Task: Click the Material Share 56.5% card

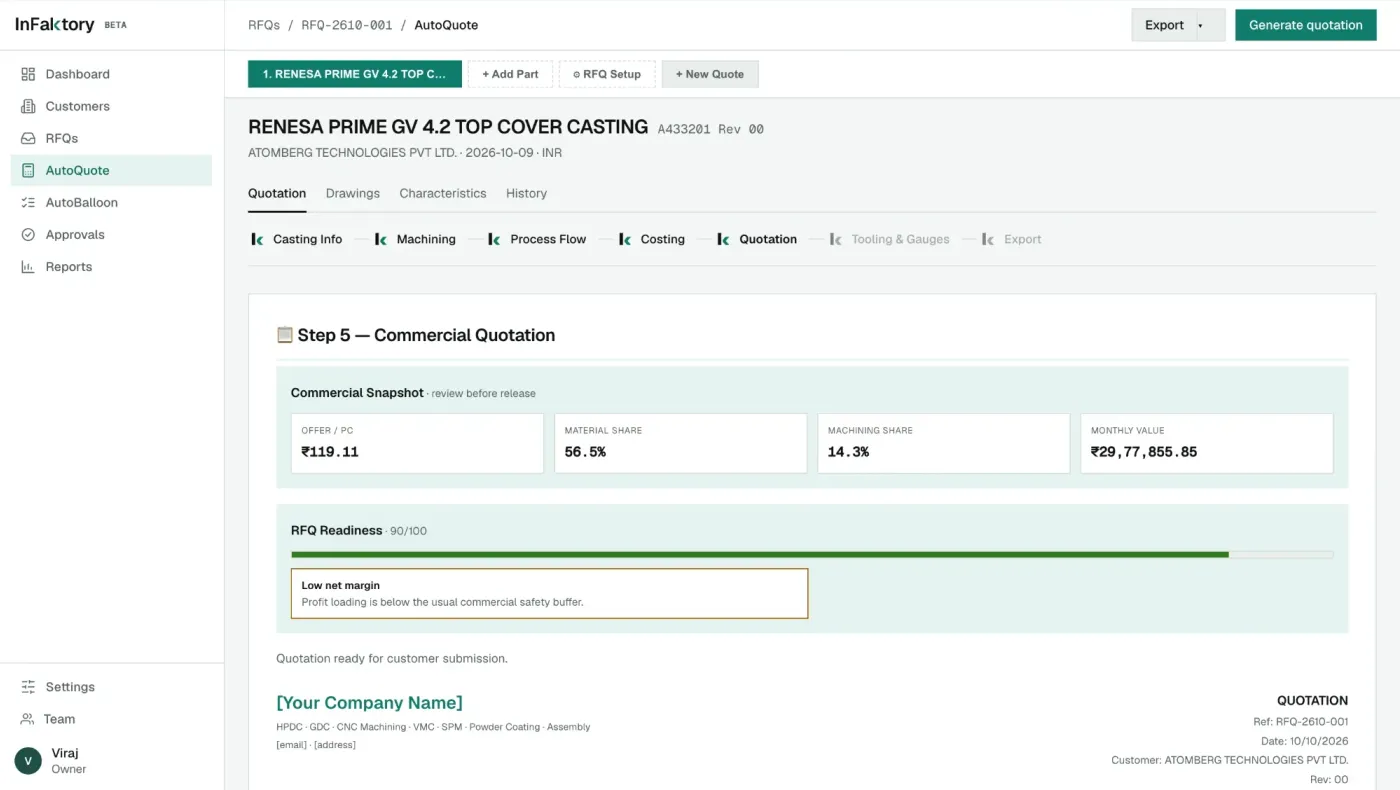Action: 680,443
